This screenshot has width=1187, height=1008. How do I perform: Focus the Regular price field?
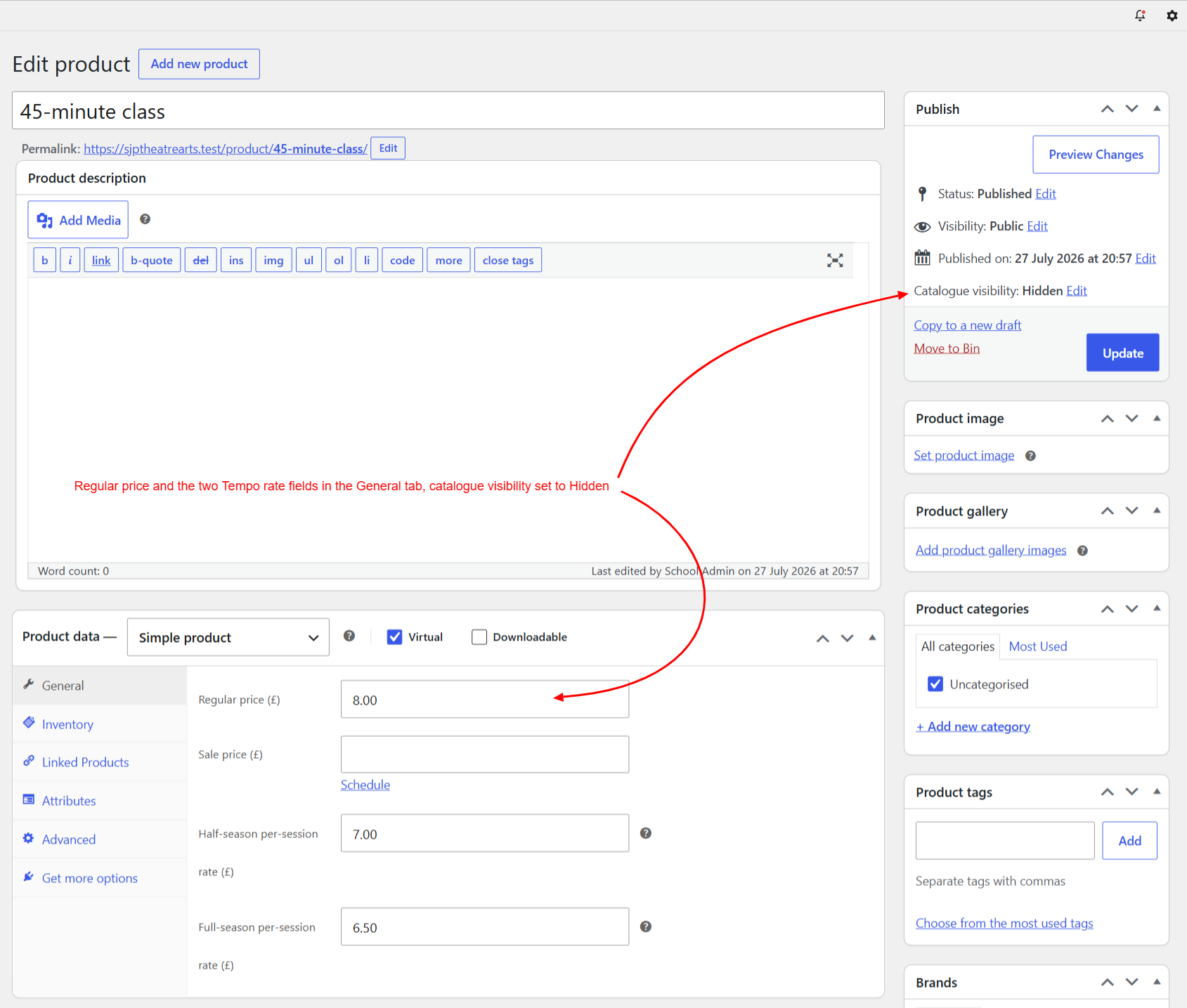pos(485,700)
